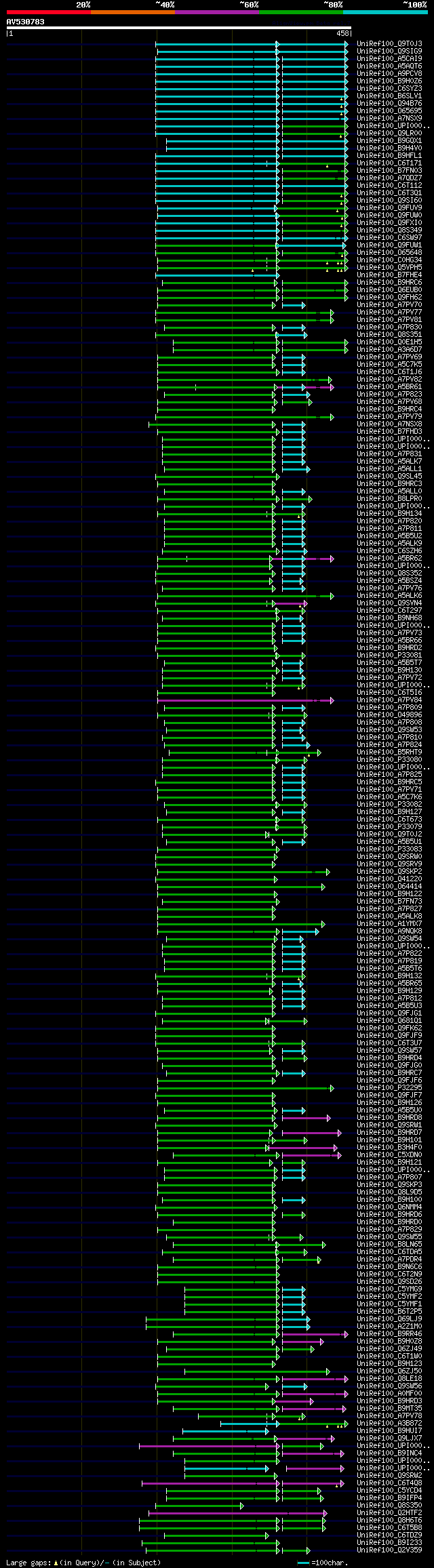This screenshot has height=1568, width=434.
Task: Select the UniRef100_Q8H6T6 entry
Action: (x=389, y=1520)
